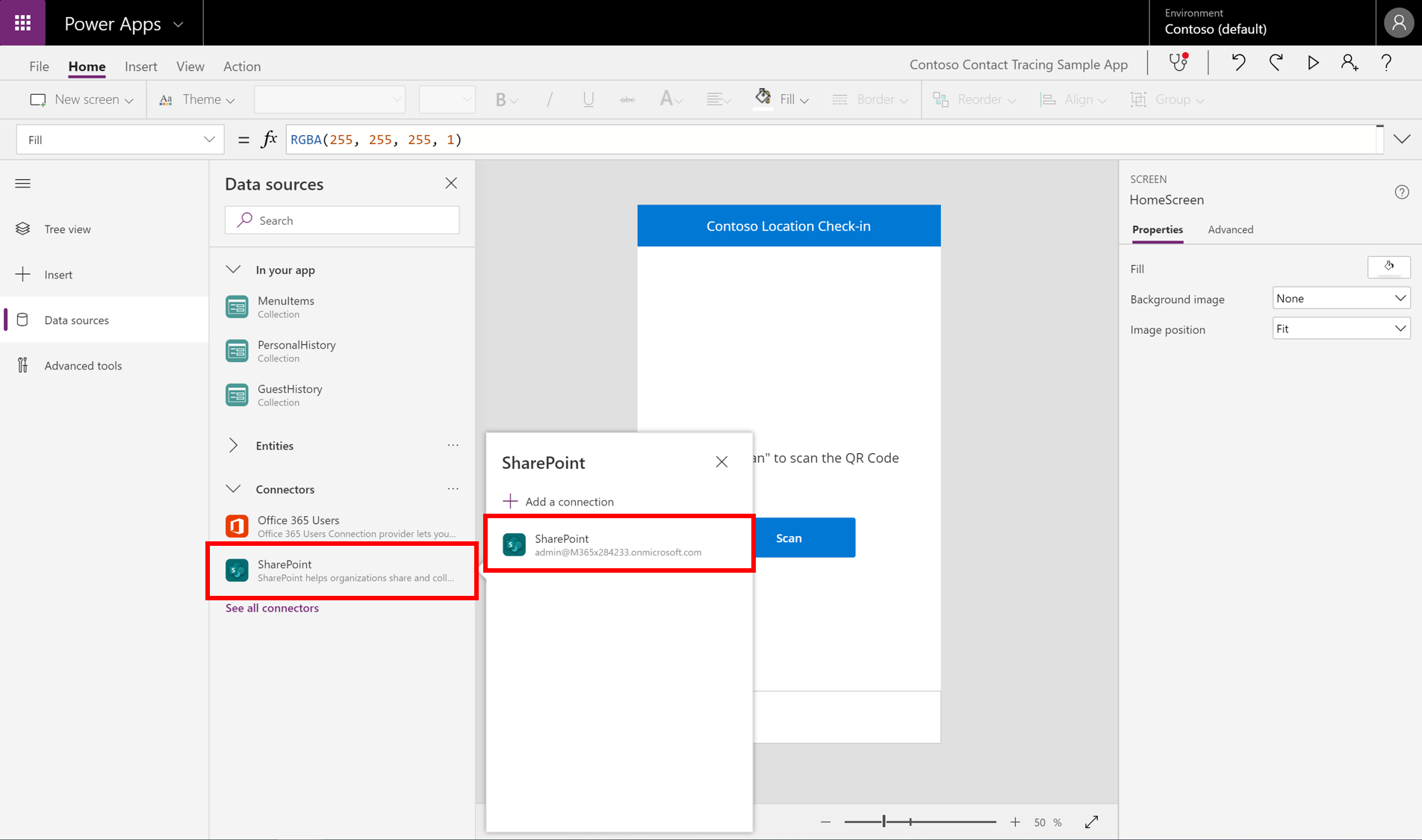Share the app with person icon
This screenshot has width=1422, height=840.
tap(1350, 63)
